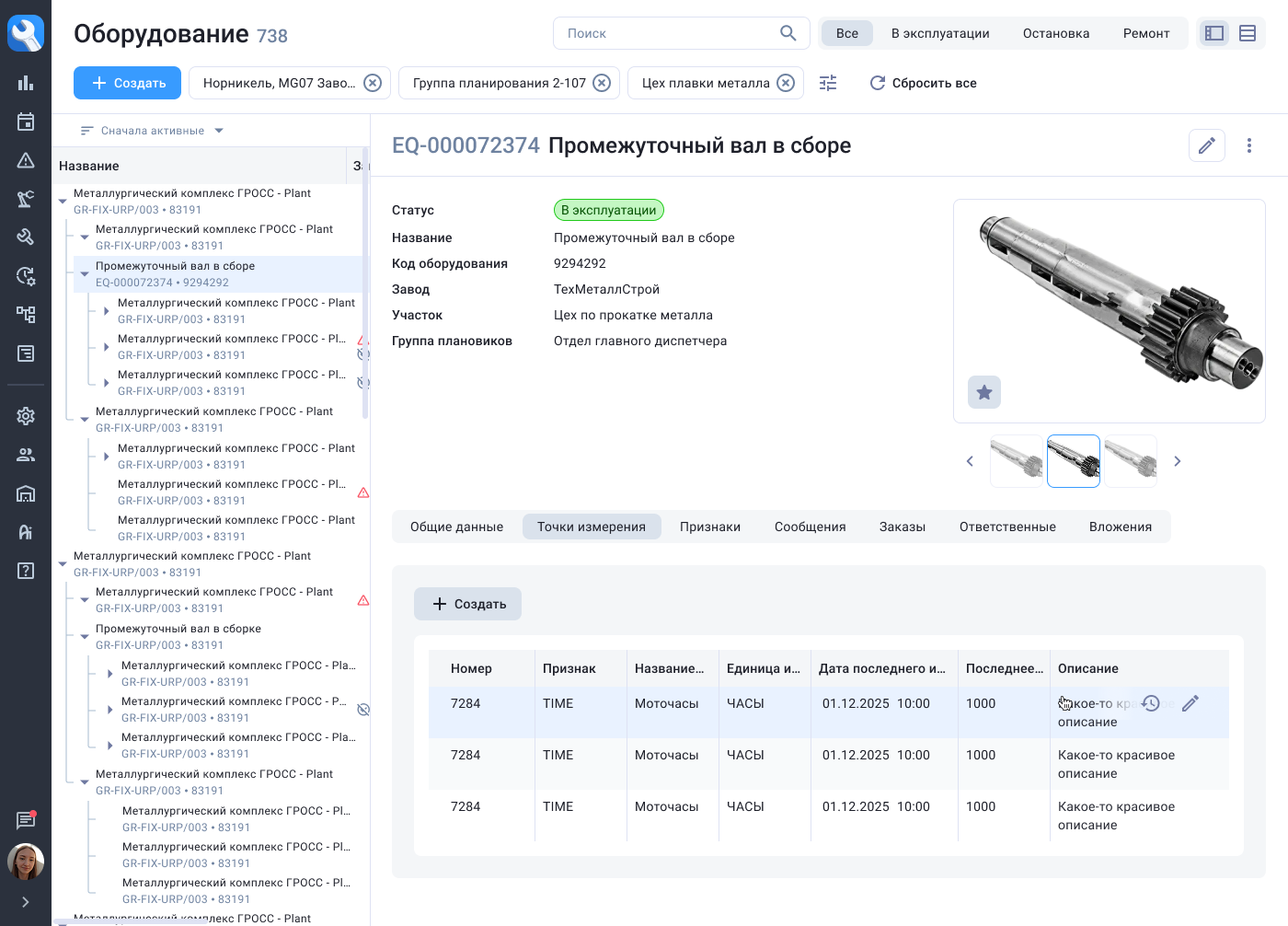
Task: Click the pencil edit icon beside equipment title
Action: point(1206,145)
